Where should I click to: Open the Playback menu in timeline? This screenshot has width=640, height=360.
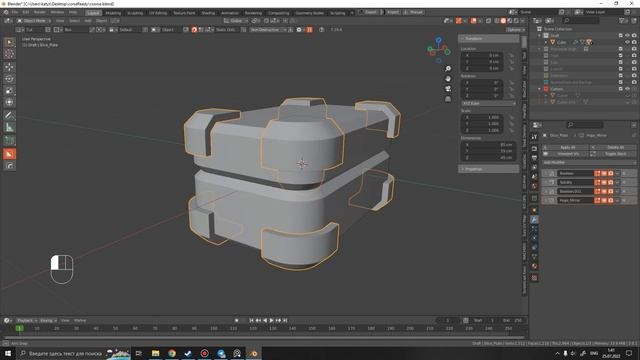(x=27, y=320)
